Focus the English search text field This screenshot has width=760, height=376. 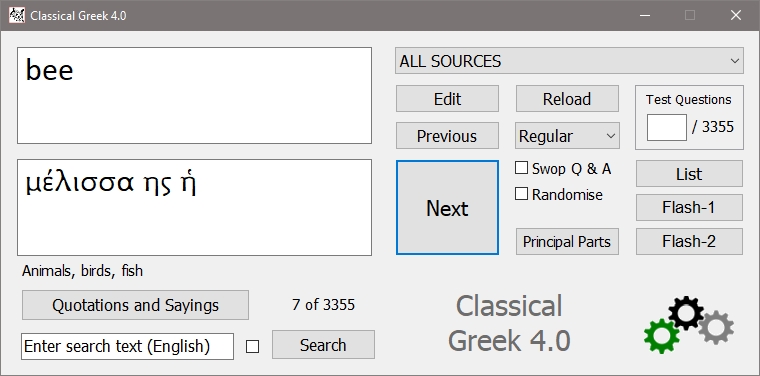pos(127,346)
